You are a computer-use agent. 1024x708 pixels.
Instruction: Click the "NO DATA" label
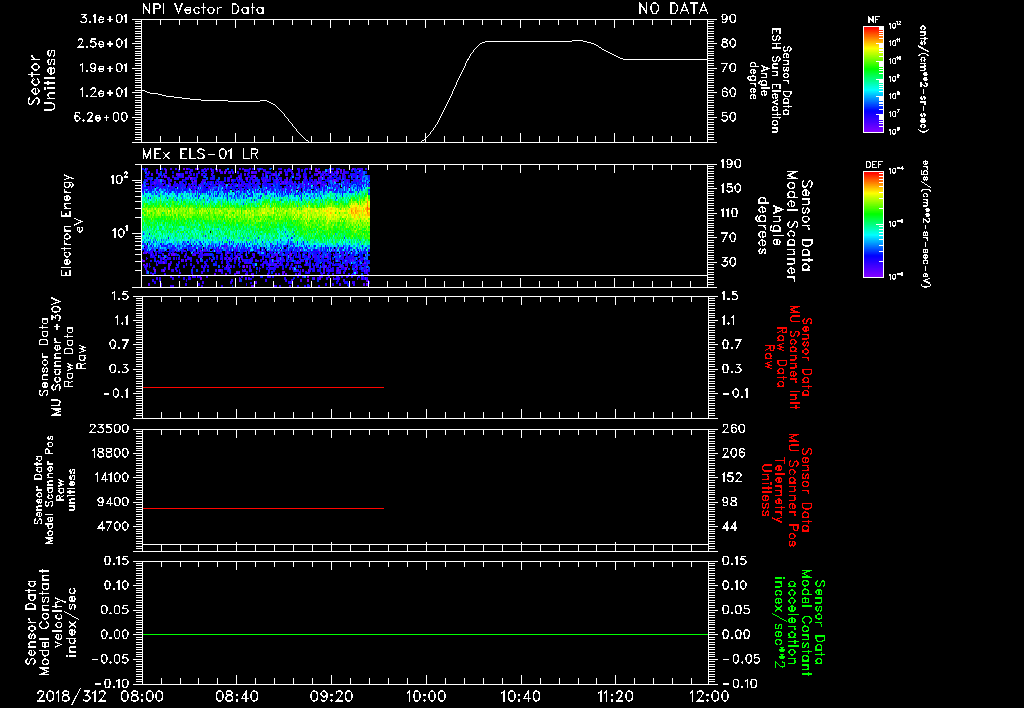click(673, 9)
